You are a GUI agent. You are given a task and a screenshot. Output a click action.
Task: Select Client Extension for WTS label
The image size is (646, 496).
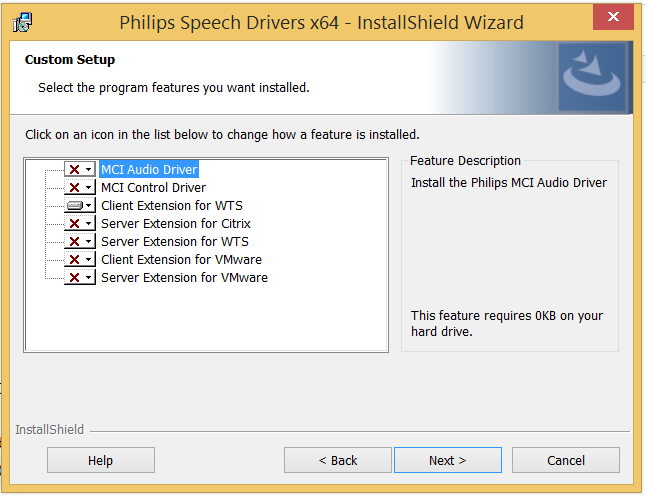tap(172, 205)
